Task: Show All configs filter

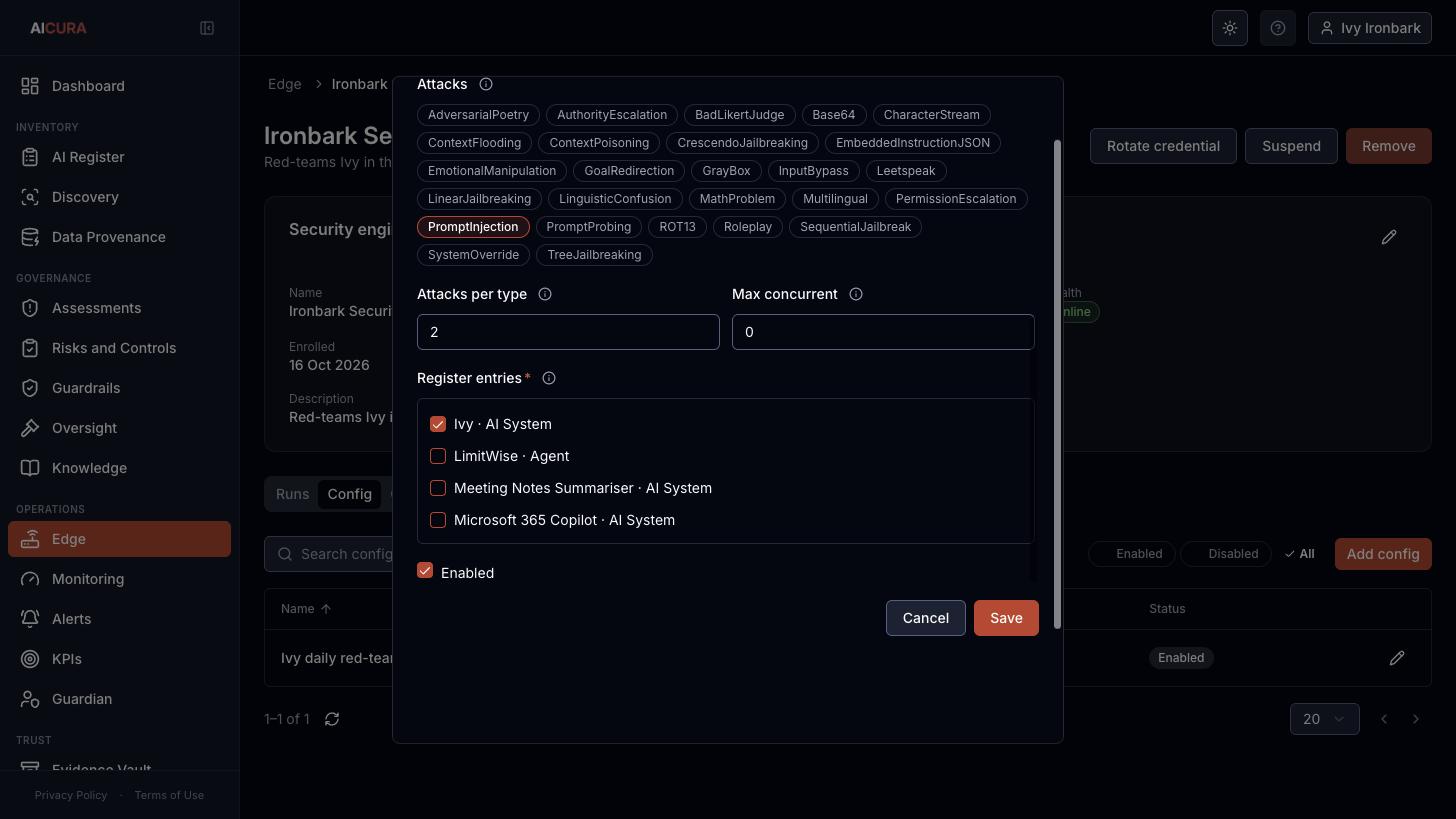Action: click(1300, 554)
